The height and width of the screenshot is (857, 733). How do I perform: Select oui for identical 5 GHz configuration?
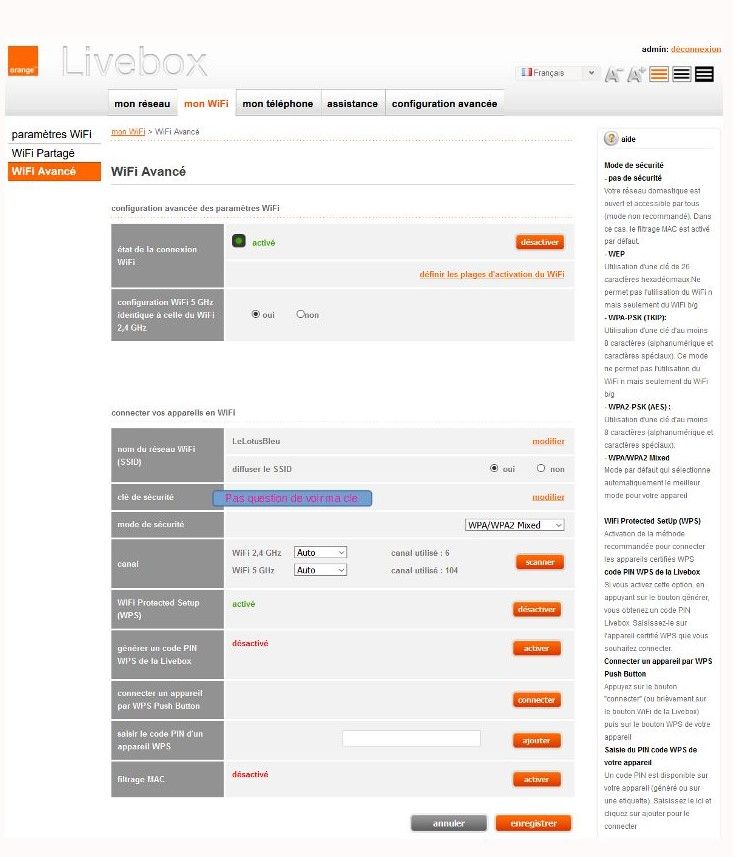click(255, 314)
